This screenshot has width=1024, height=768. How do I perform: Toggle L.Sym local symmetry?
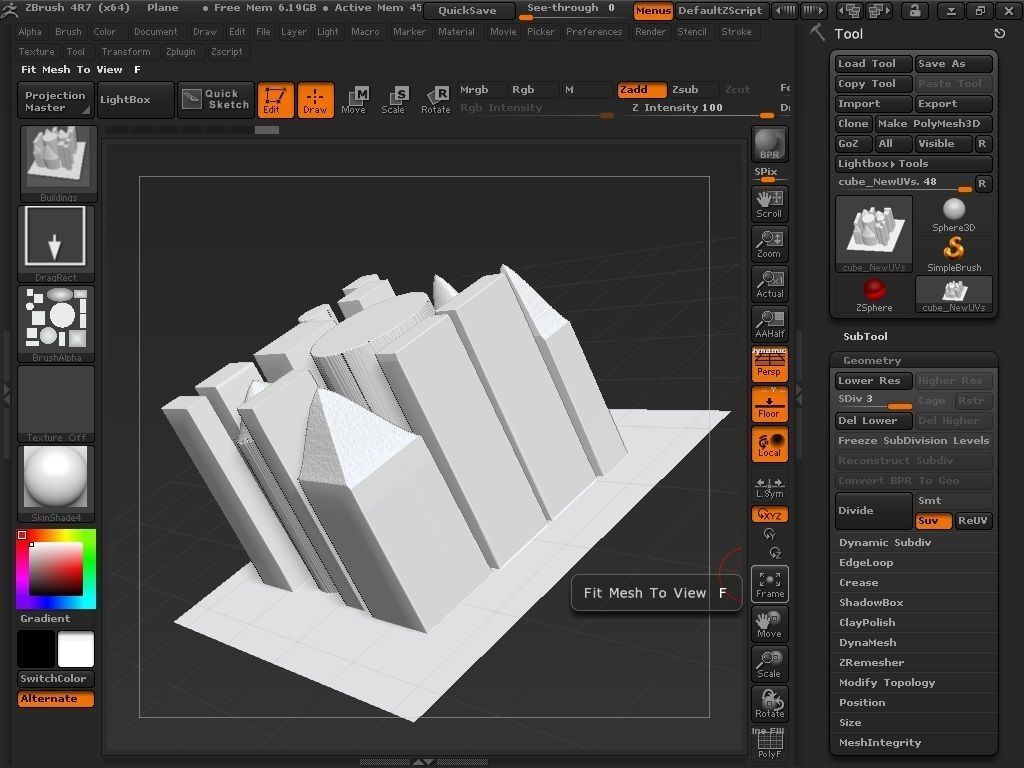point(769,487)
